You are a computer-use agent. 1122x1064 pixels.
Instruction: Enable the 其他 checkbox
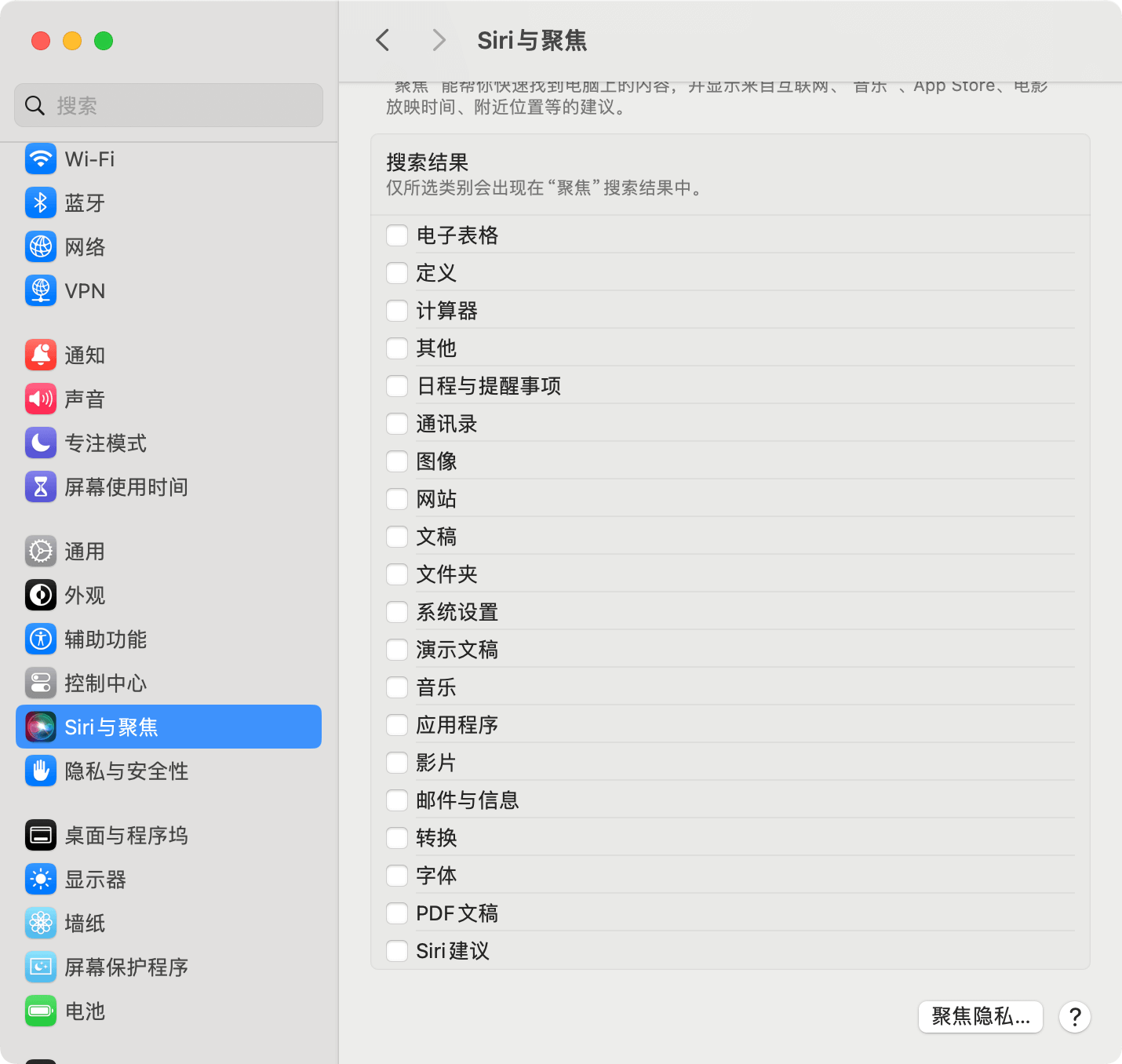(397, 348)
